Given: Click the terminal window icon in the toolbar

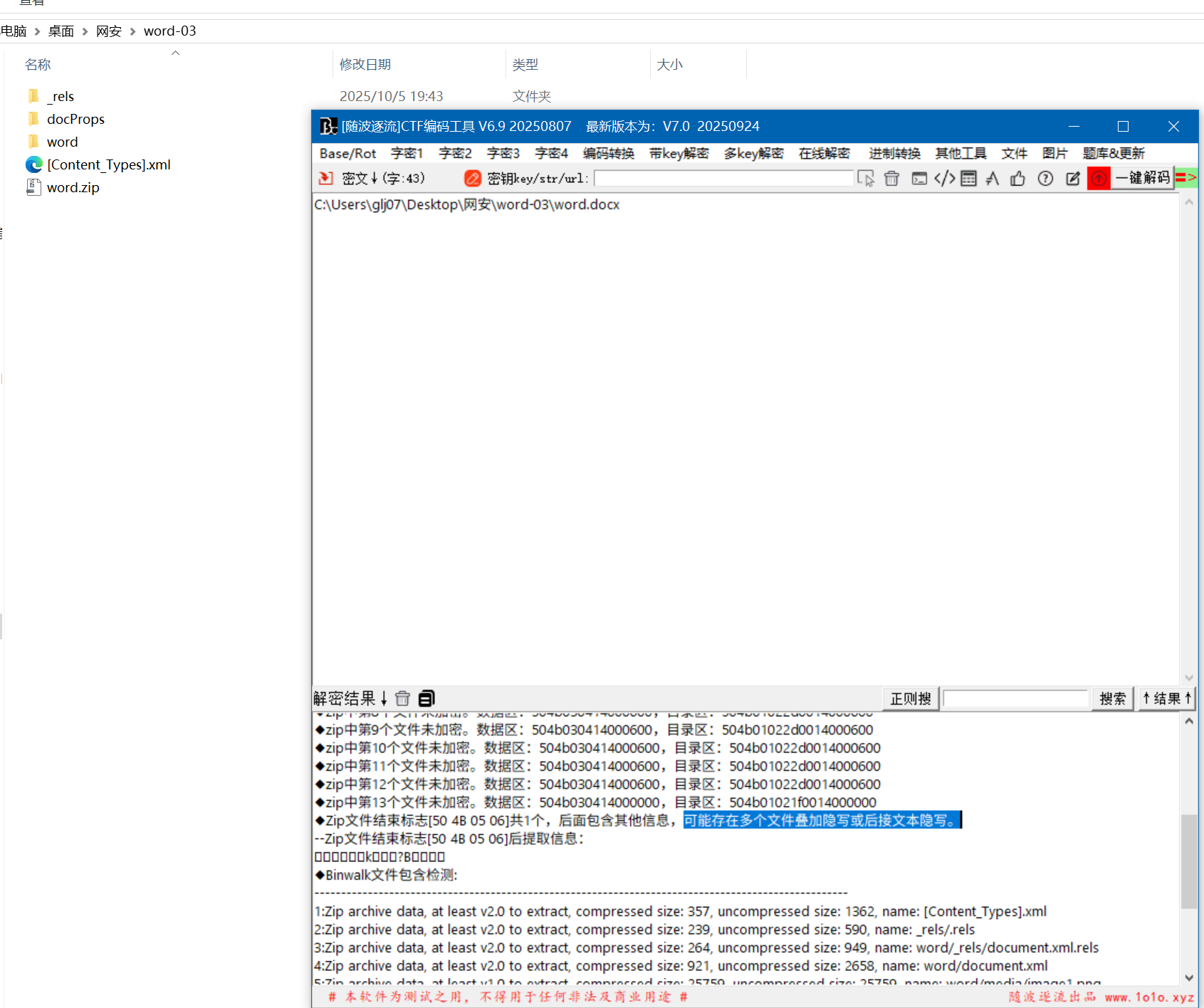Looking at the screenshot, I should [919, 179].
